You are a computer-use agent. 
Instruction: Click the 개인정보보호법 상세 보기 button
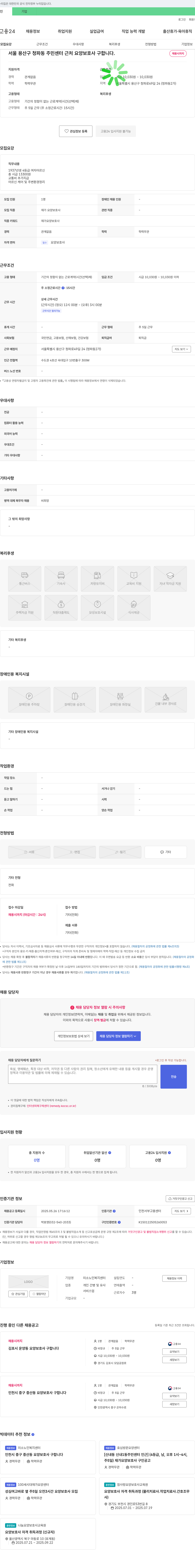click(74, 1036)
